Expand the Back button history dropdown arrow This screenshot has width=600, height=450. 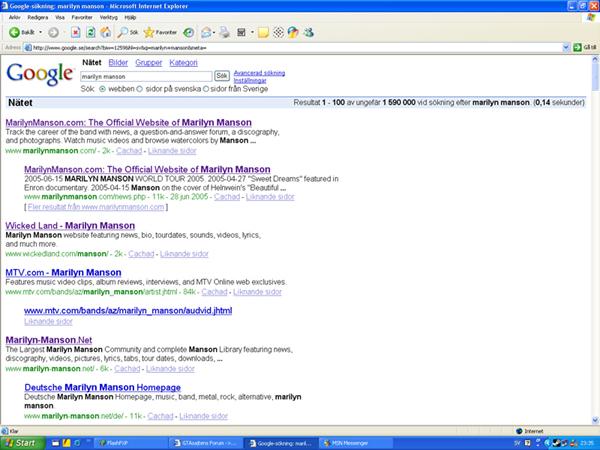40,32
